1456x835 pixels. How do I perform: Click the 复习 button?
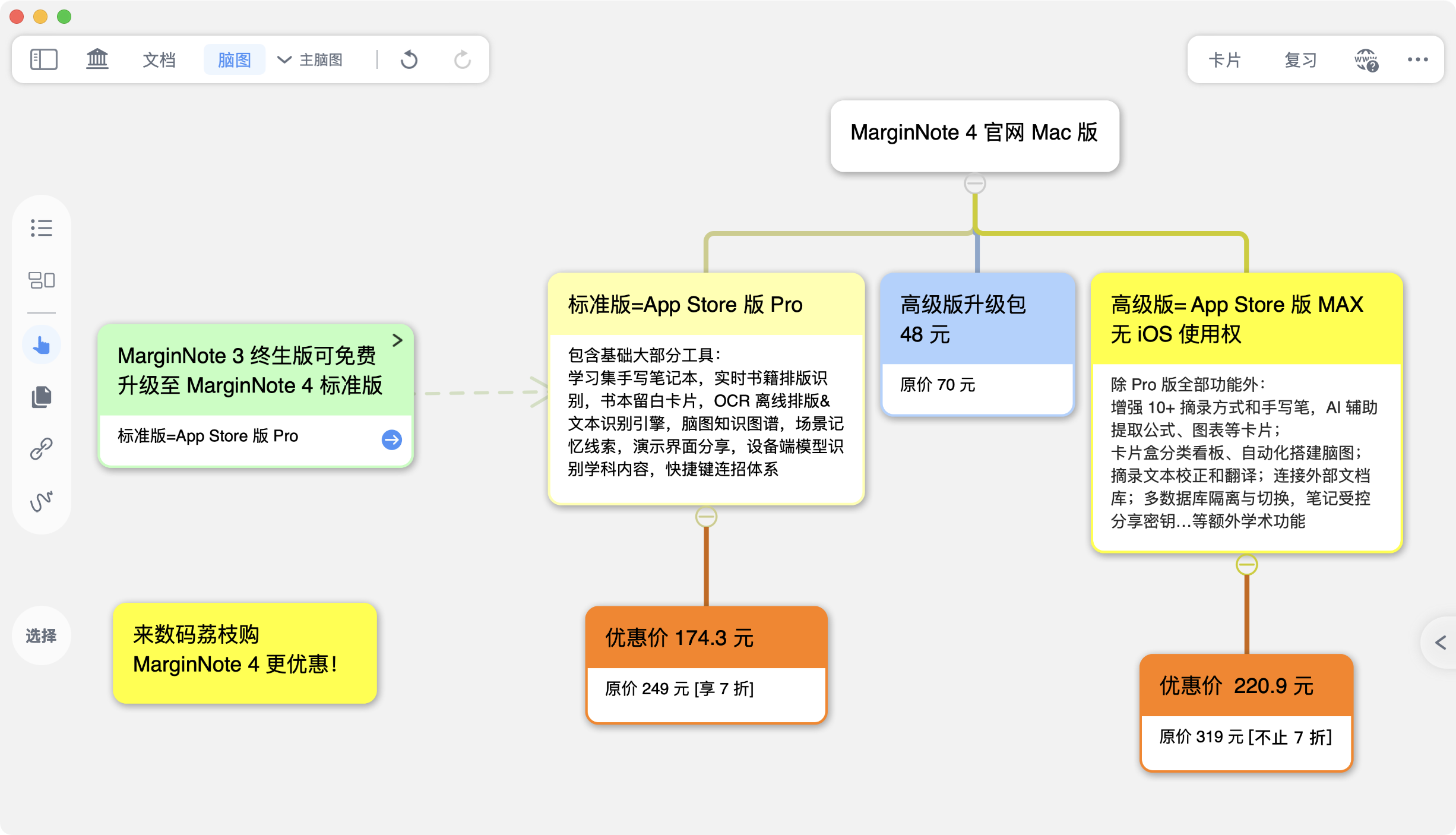1300,60
